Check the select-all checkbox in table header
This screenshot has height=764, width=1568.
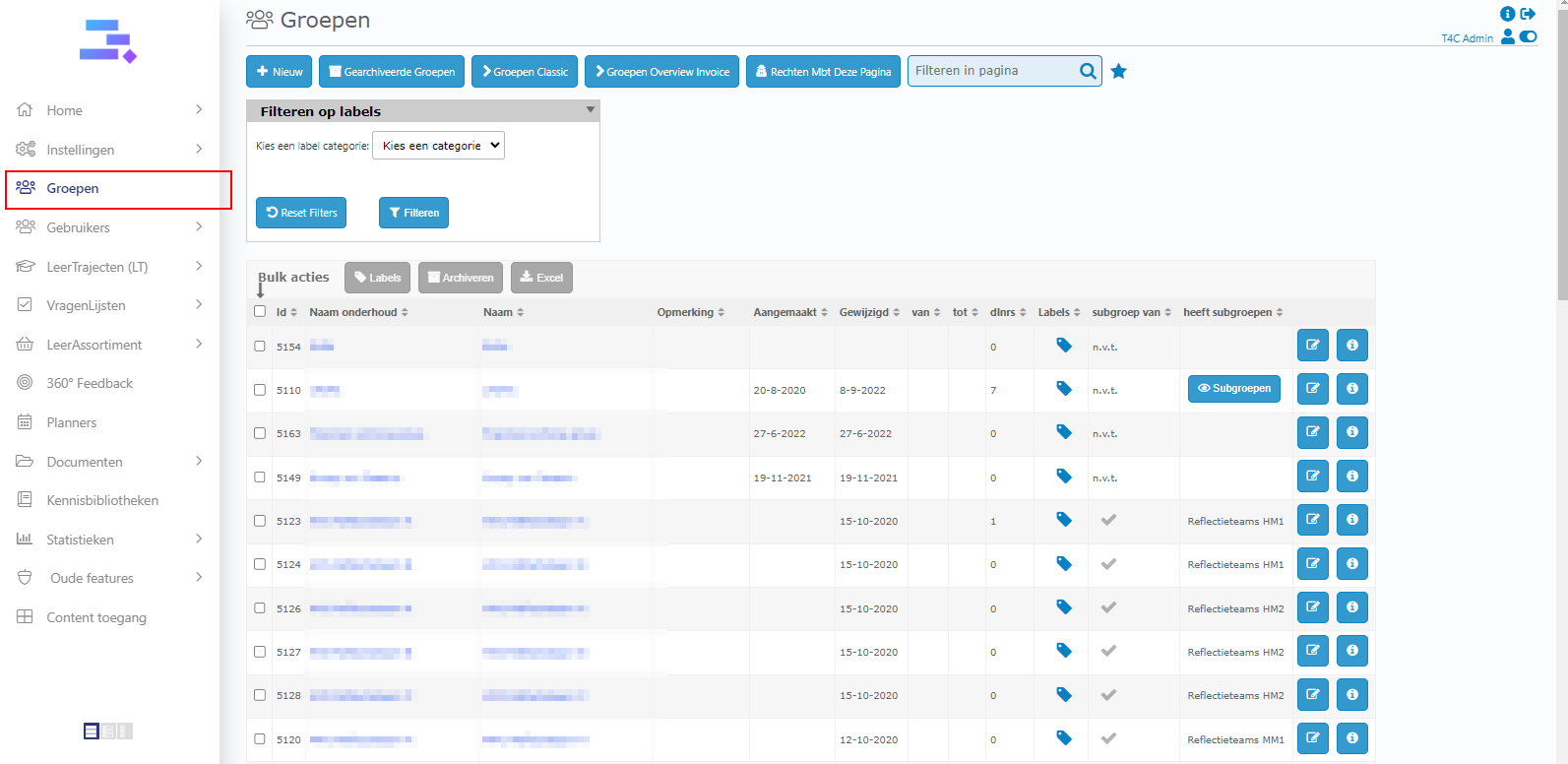click(260, 311)
